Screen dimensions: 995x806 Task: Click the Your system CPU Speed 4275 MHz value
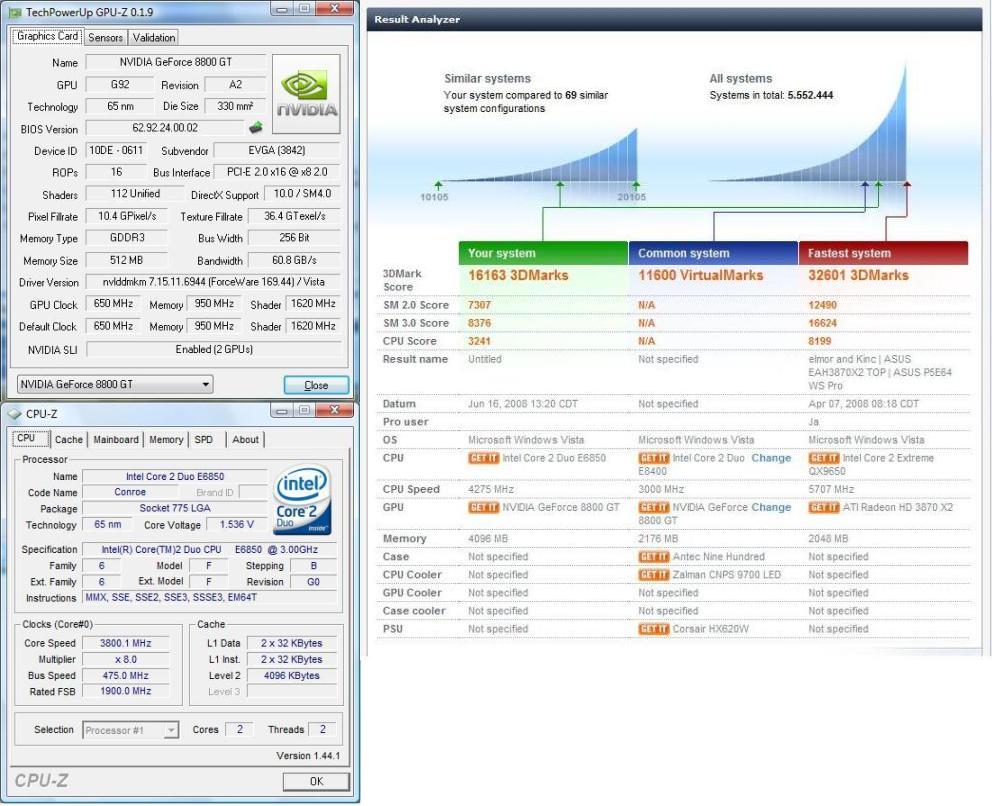point(491,490)
